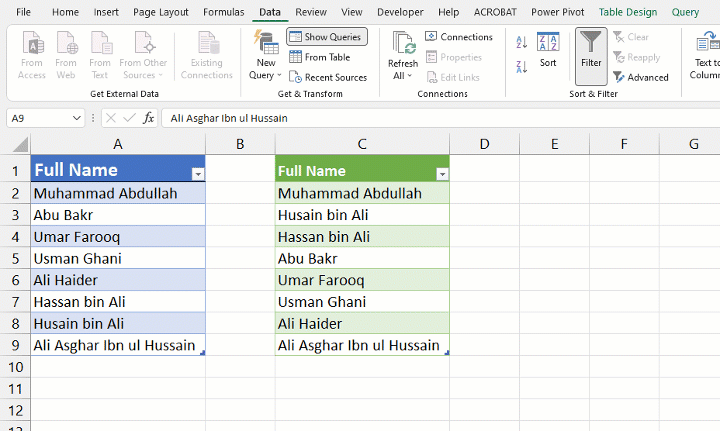Screen dimensions: 720x431
Task: Select cell C2 Muhammad Abdullah
Action: pos(362,193)
